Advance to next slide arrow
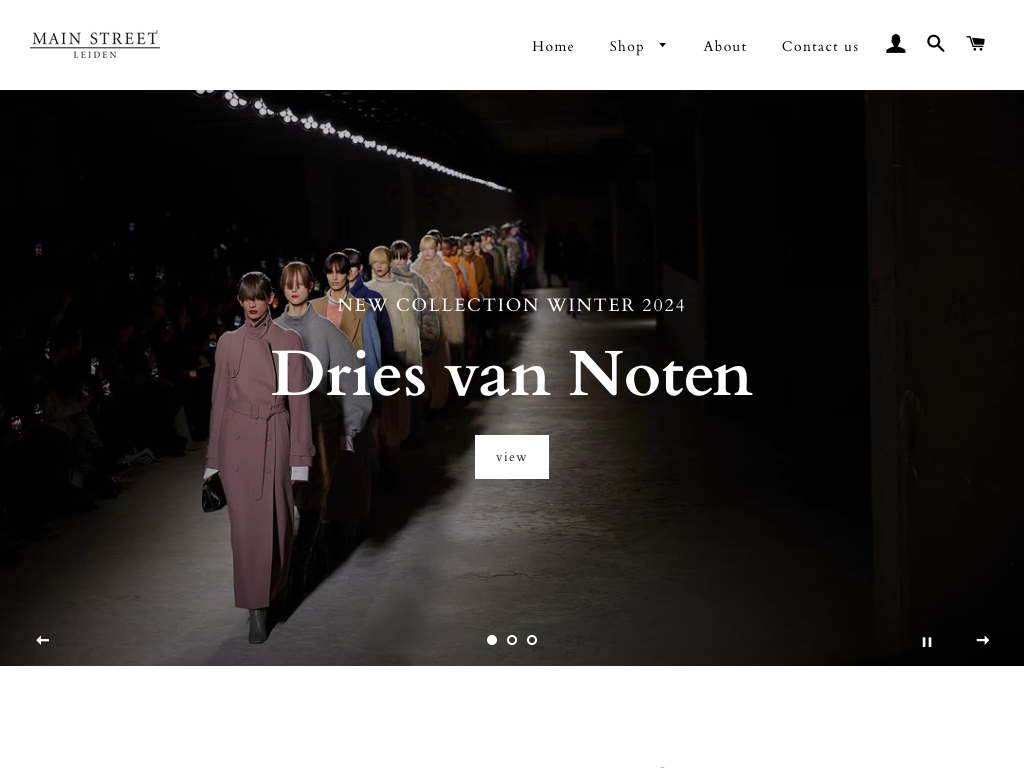 (982, 640)
